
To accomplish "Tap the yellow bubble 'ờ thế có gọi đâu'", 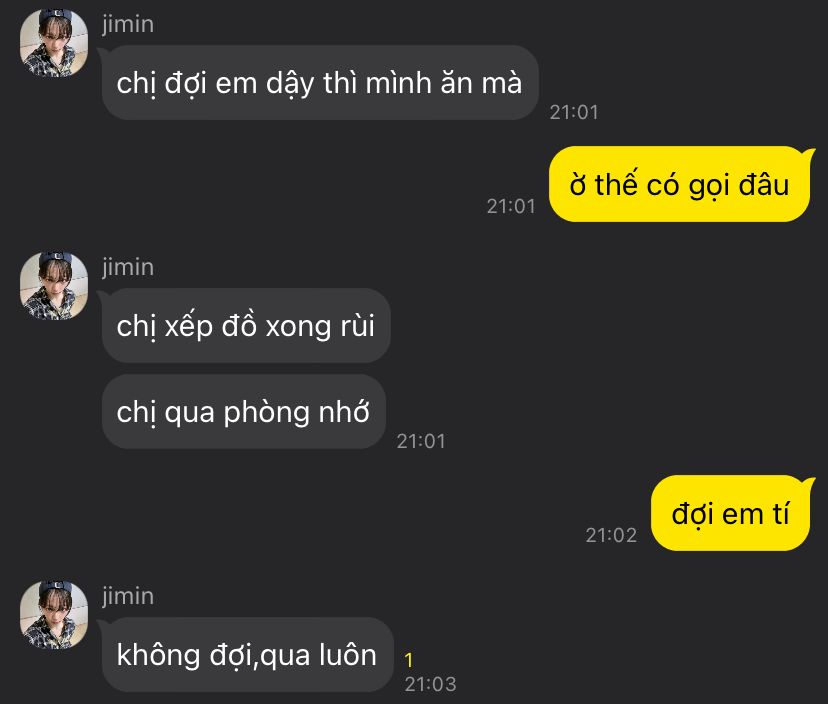I will click(x=680, y=184).
